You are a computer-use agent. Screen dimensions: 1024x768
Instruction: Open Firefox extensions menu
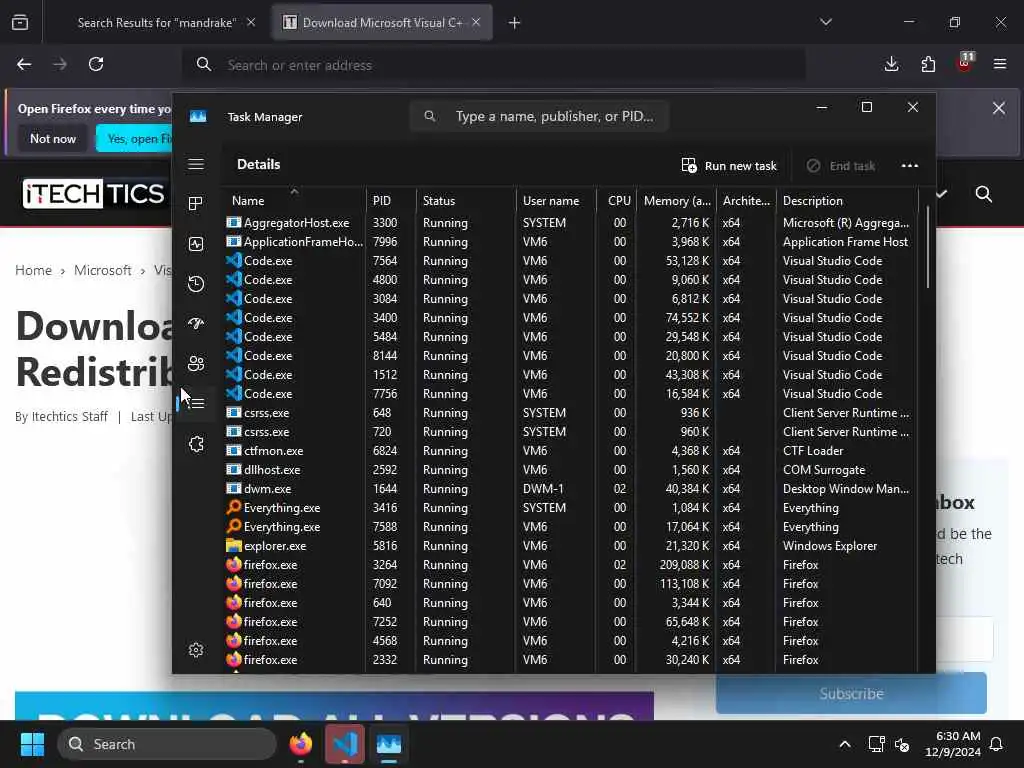pos(928,64)
